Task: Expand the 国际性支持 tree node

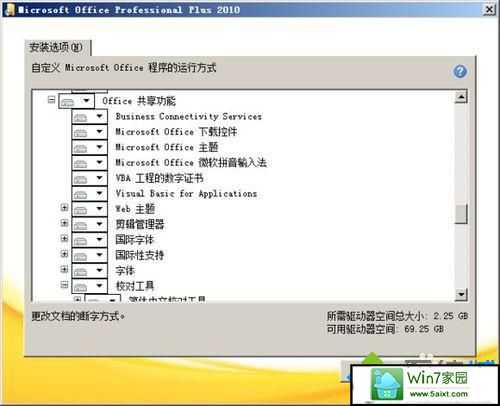Action: [x=64, y=254]
